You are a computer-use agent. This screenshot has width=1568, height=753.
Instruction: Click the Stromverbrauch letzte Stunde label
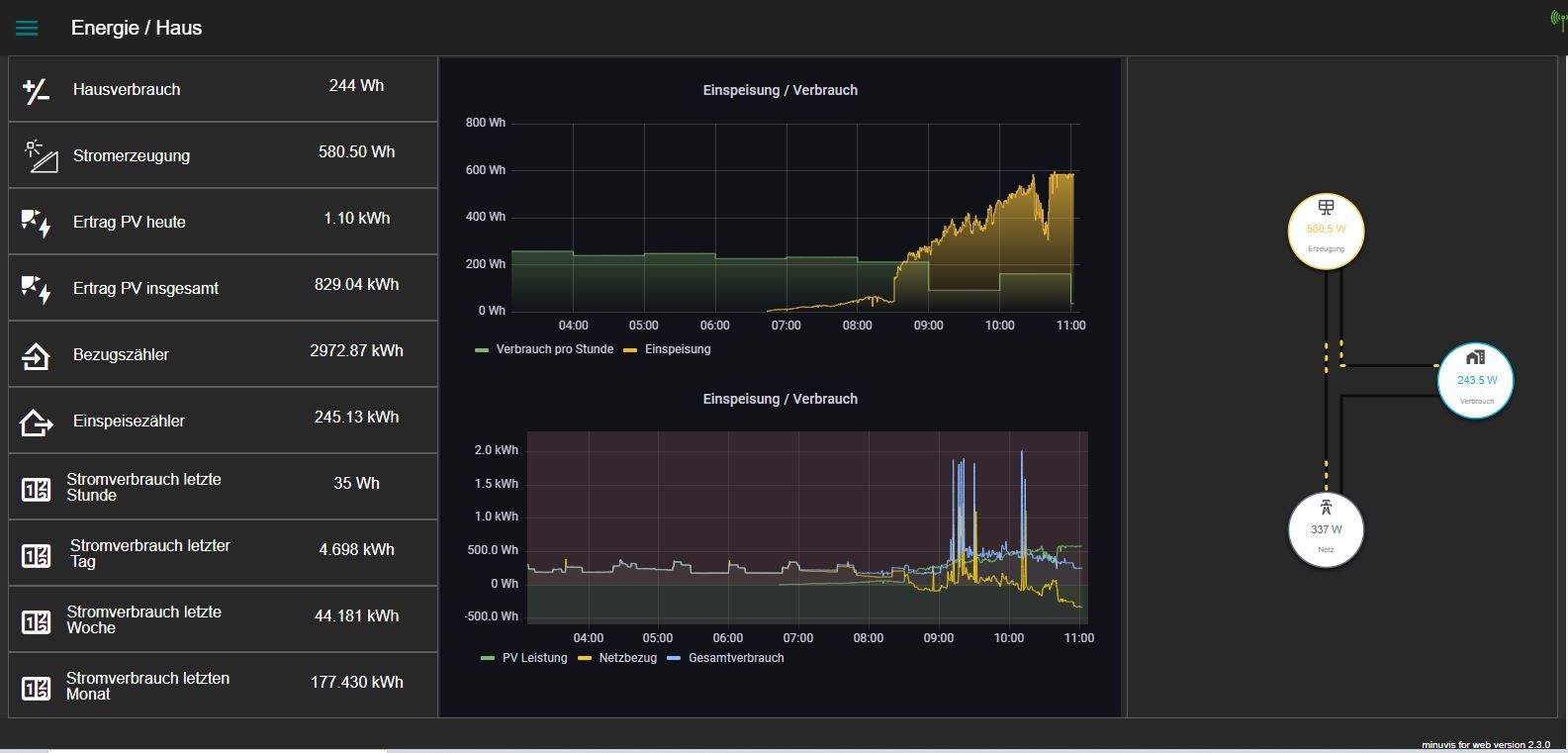tap(143, 487)
